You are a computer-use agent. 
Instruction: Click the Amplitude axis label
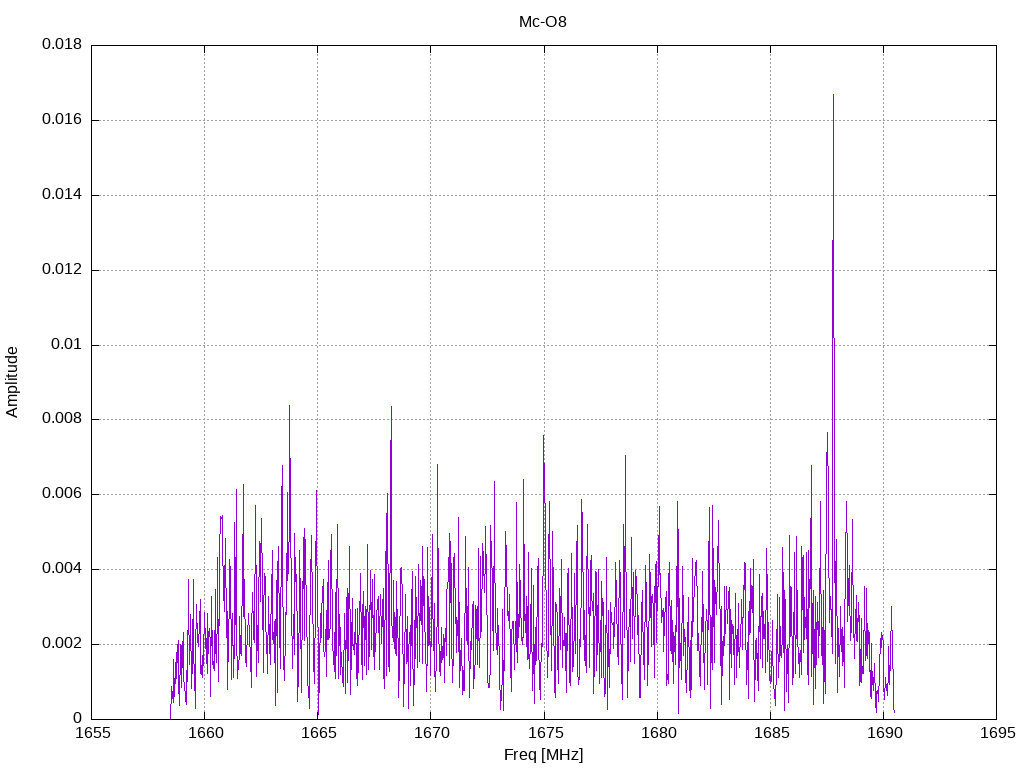tap(12, 382)
